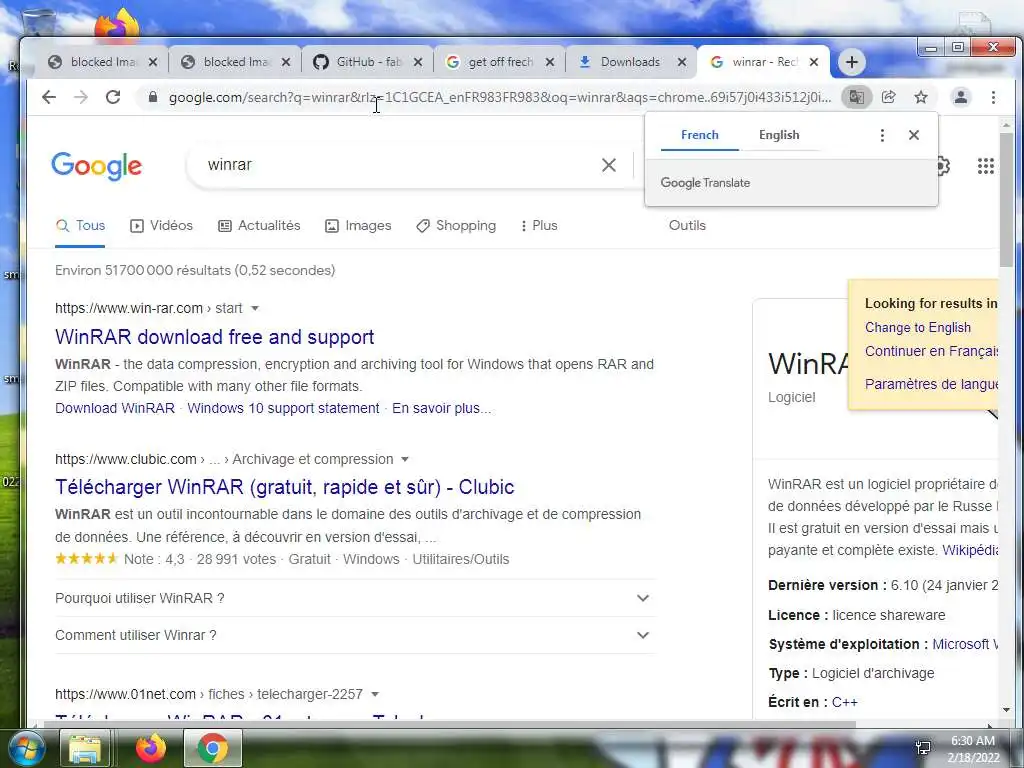Image resolution: width=1024 pixels, height=768 pixels.
Task: Click the C++ link in knowledge panel
Action: [x=844, y=702]
